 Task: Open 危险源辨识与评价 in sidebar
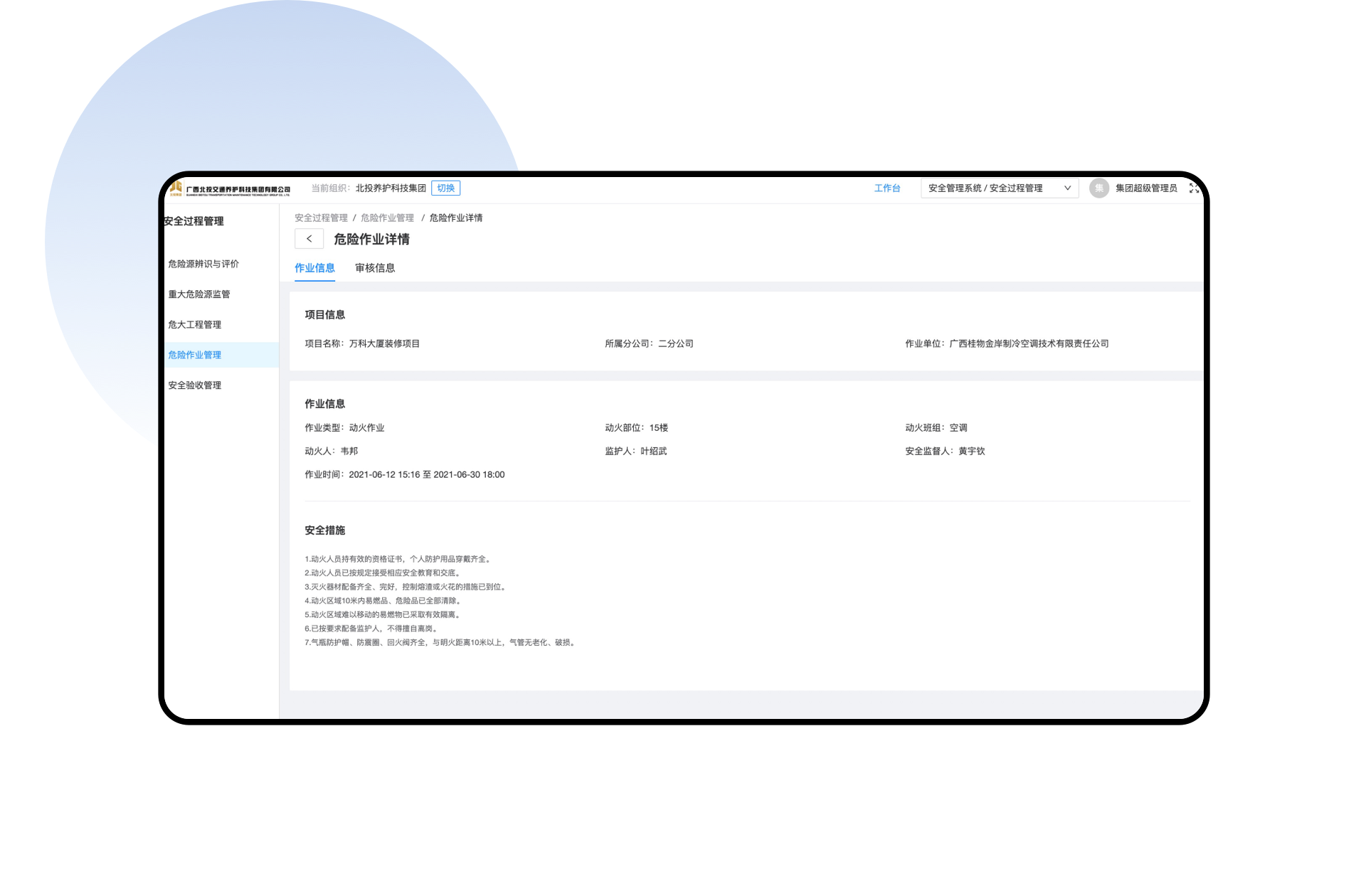(203, 264)
